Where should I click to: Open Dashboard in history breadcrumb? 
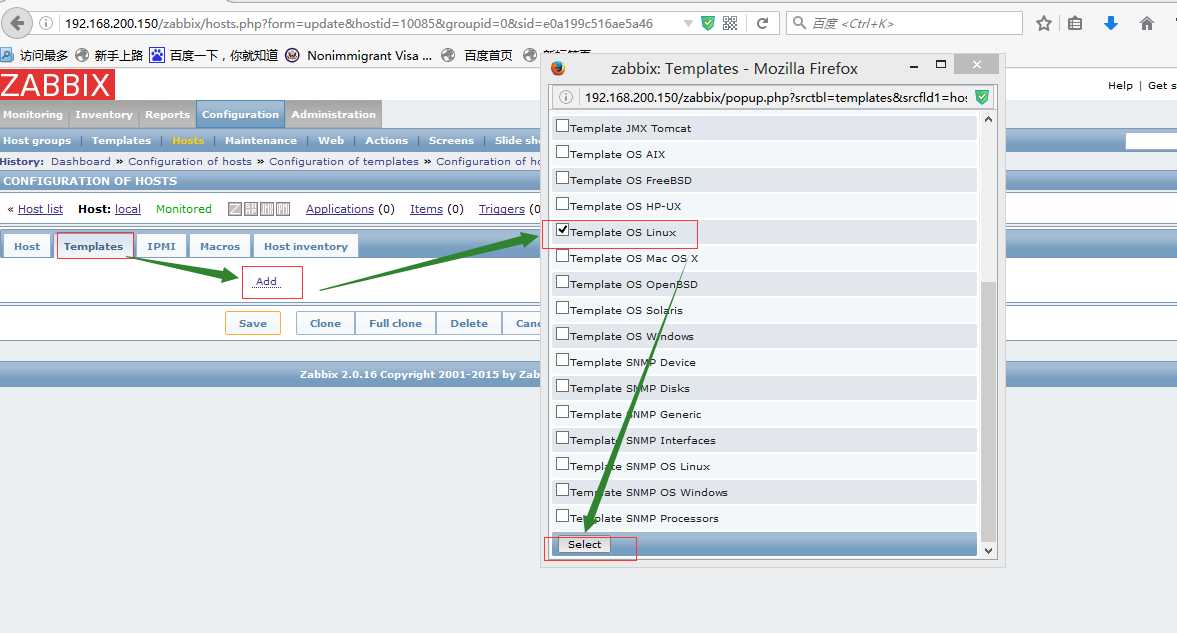pos(80,161)
